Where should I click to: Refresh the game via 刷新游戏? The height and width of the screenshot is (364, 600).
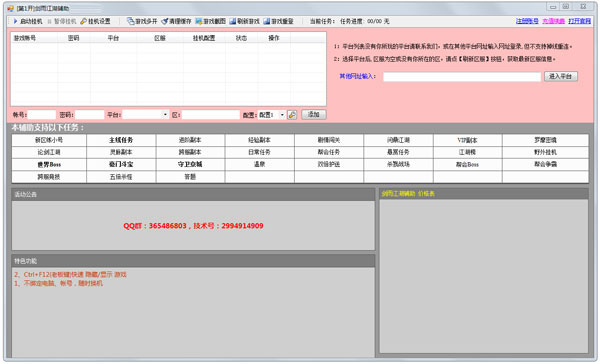(244, 21)
